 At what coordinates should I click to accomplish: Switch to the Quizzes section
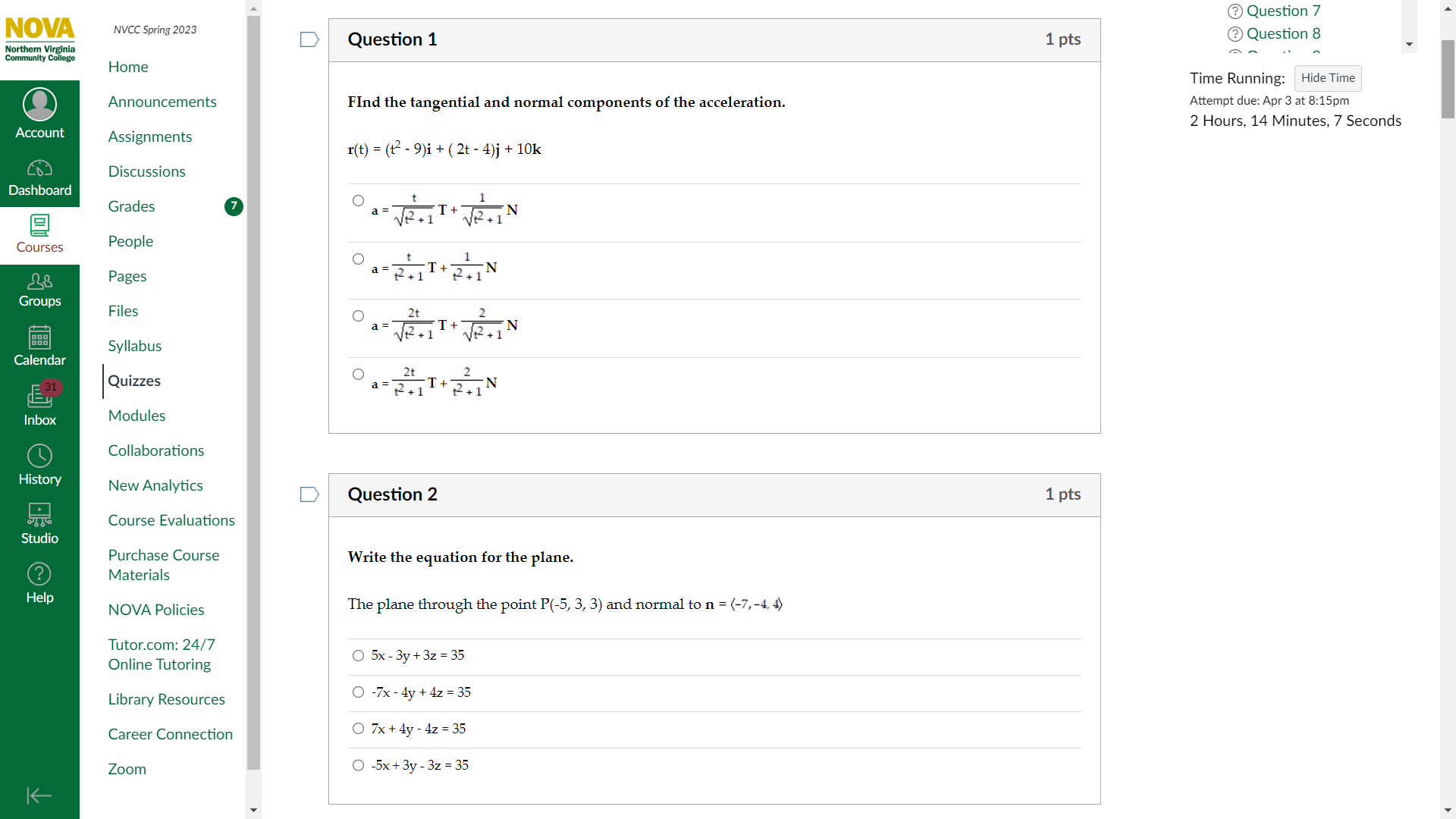[134, 381]
